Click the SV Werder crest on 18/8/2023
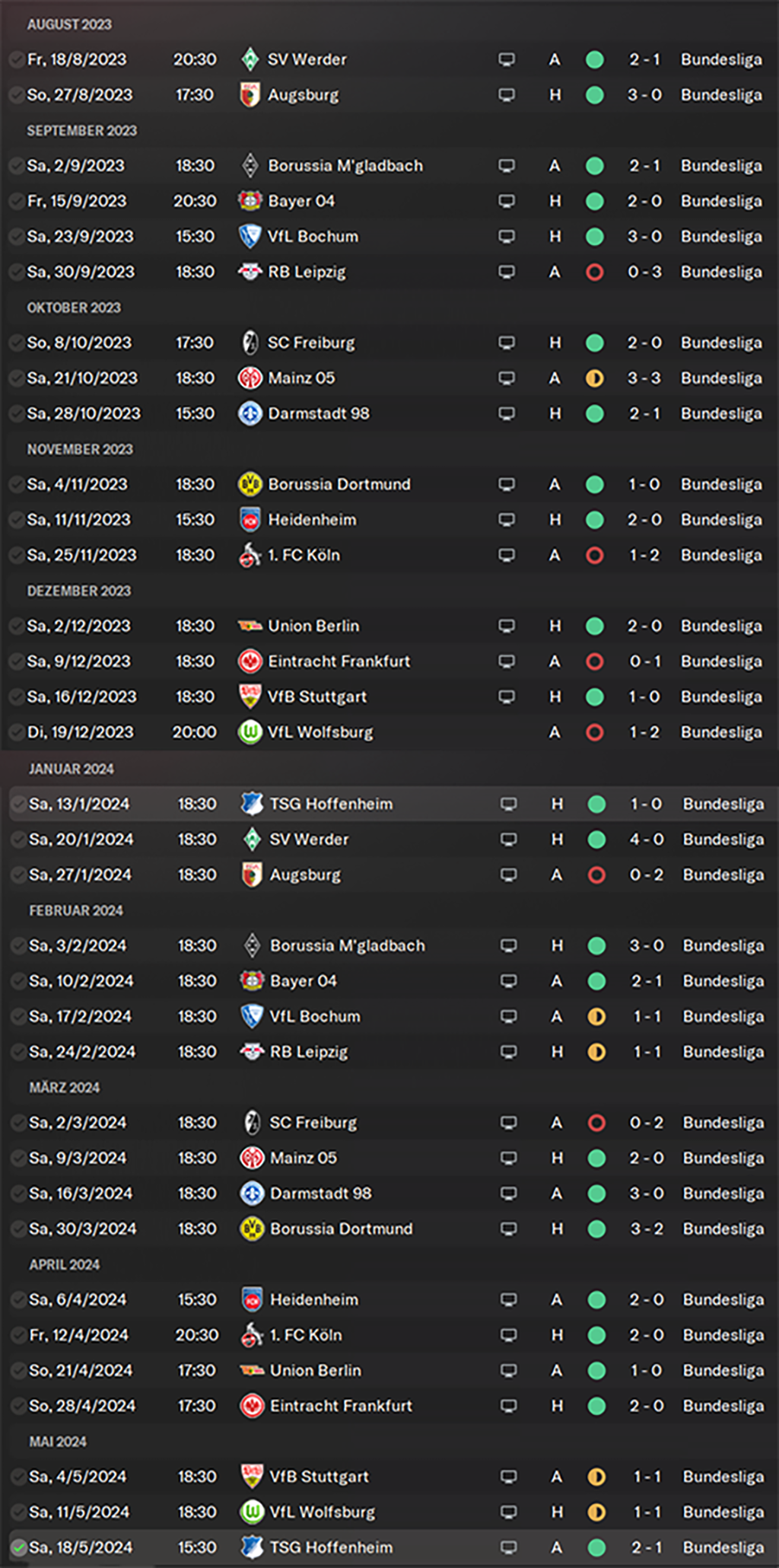Image resolution: width=779 pixels, height=1568 pixels. pos(250,59)
